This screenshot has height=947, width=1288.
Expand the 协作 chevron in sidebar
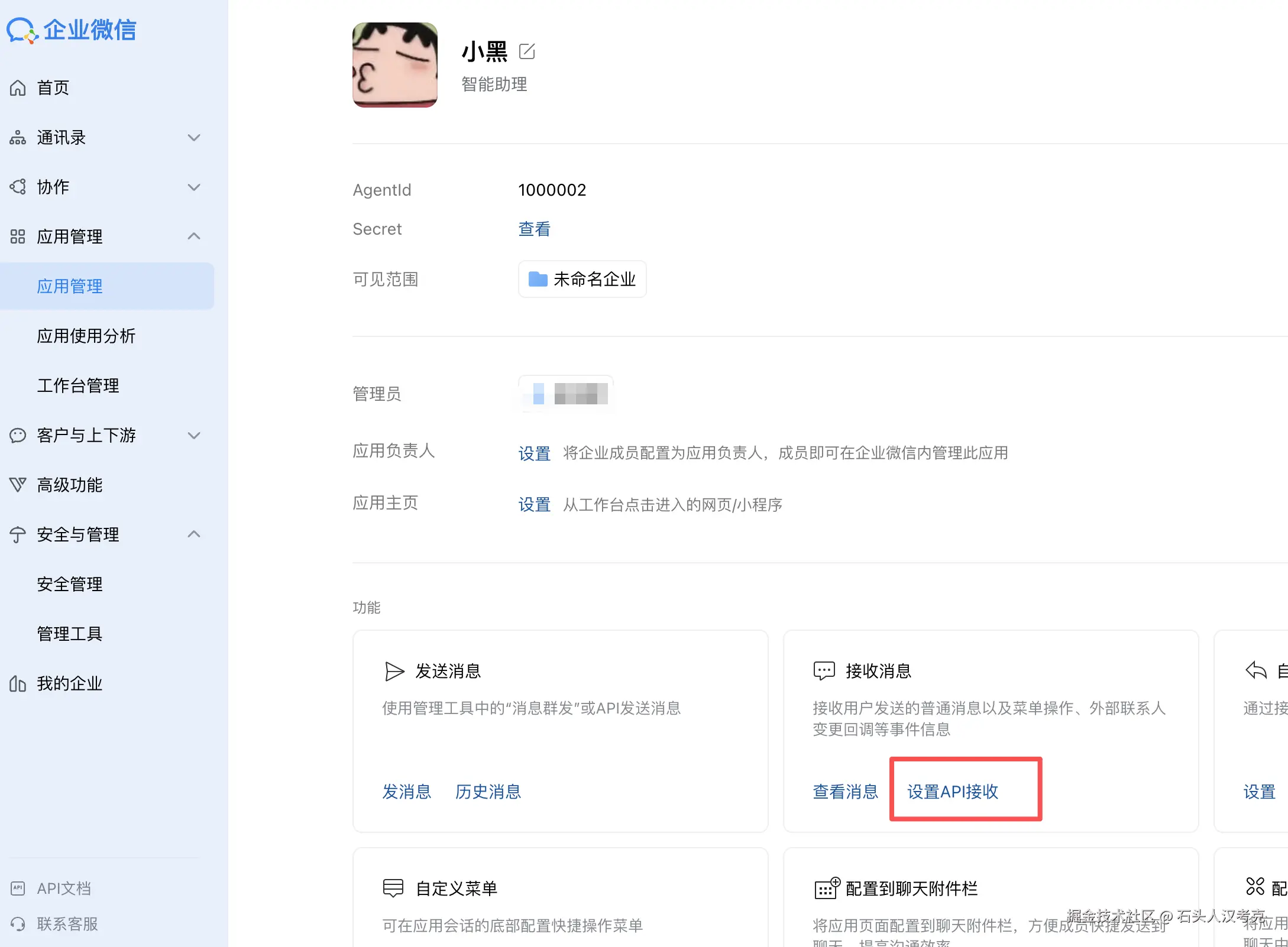194,187
